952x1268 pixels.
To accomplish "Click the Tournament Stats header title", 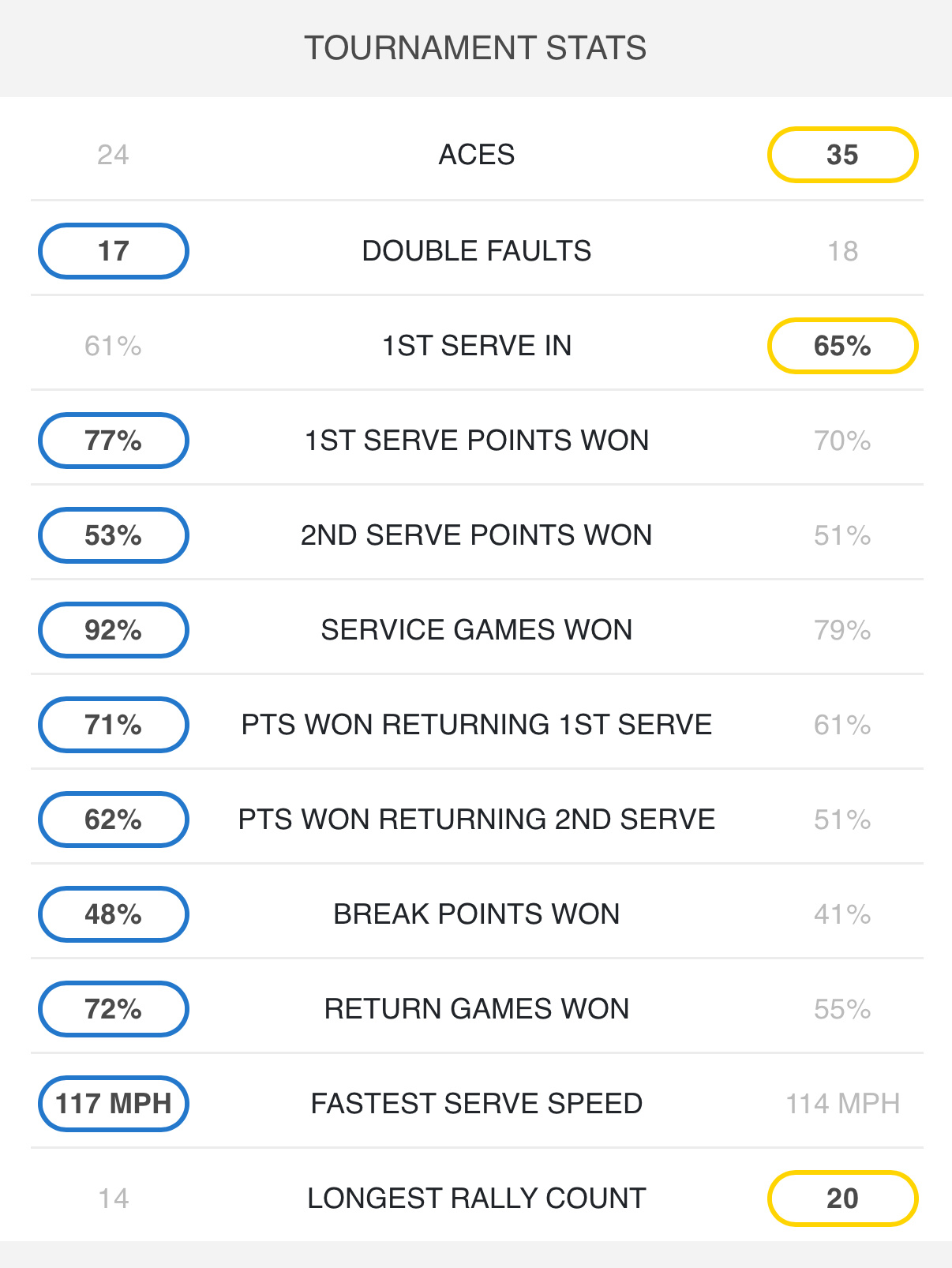I will (475, 48).
